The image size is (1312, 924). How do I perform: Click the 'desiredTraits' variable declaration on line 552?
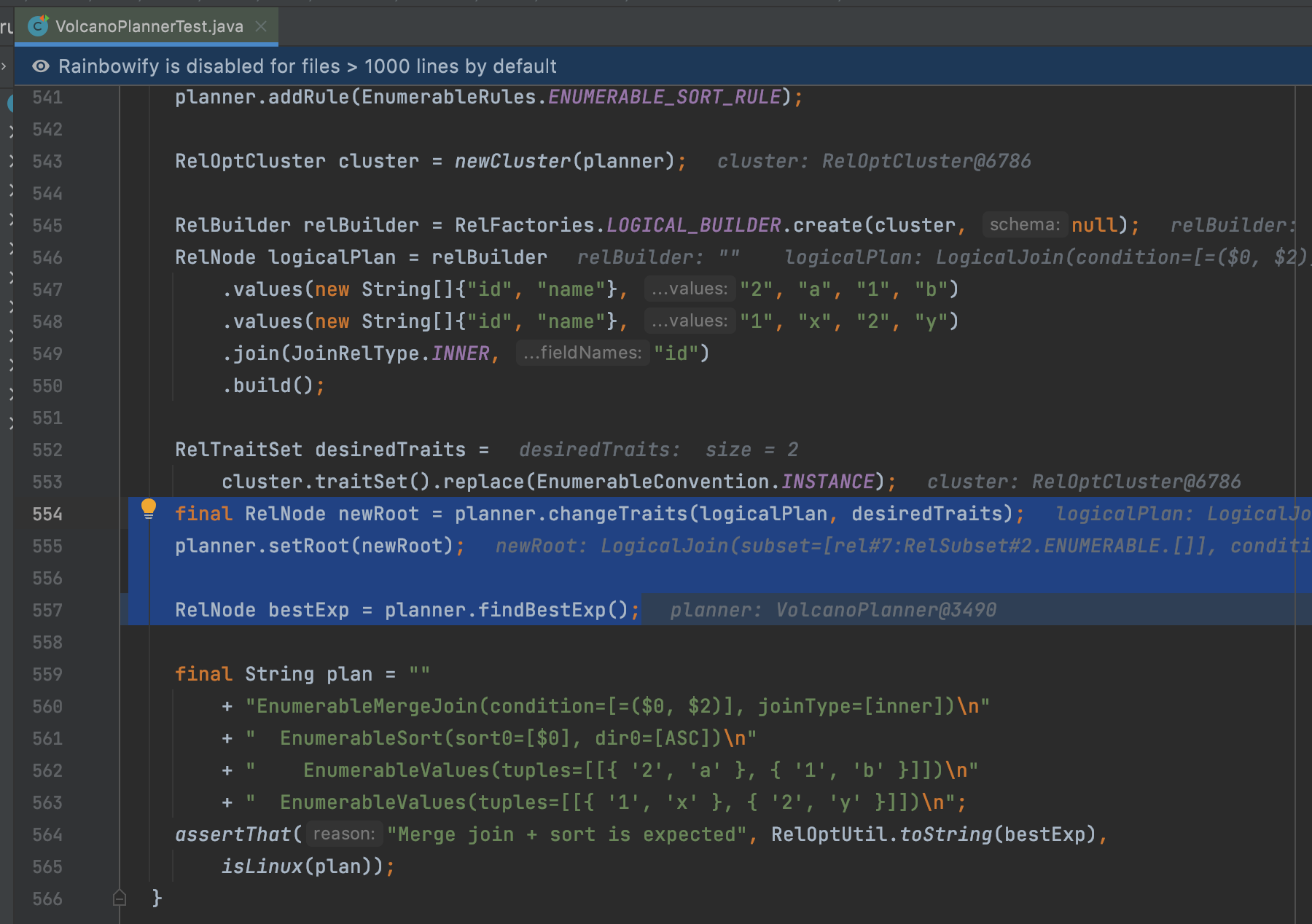coord(391,450)
